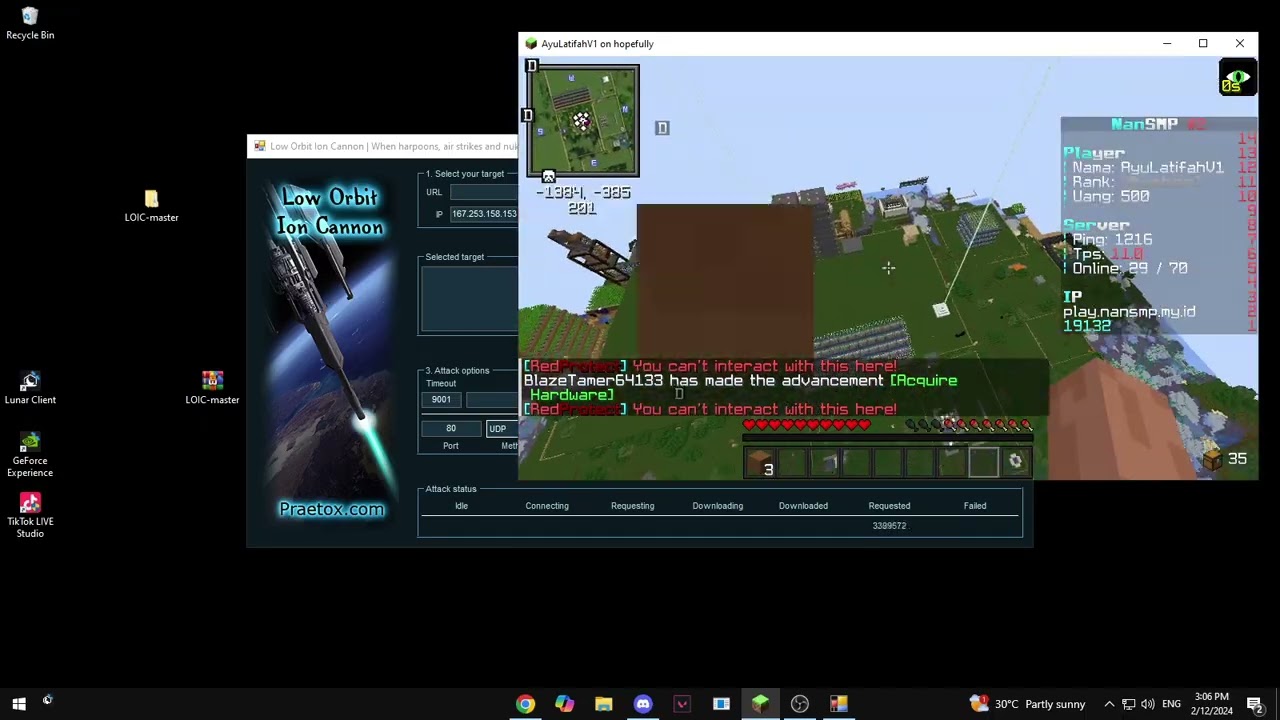Click the Requested count 3389572
Screen dimensions: 1280x720
889,526
